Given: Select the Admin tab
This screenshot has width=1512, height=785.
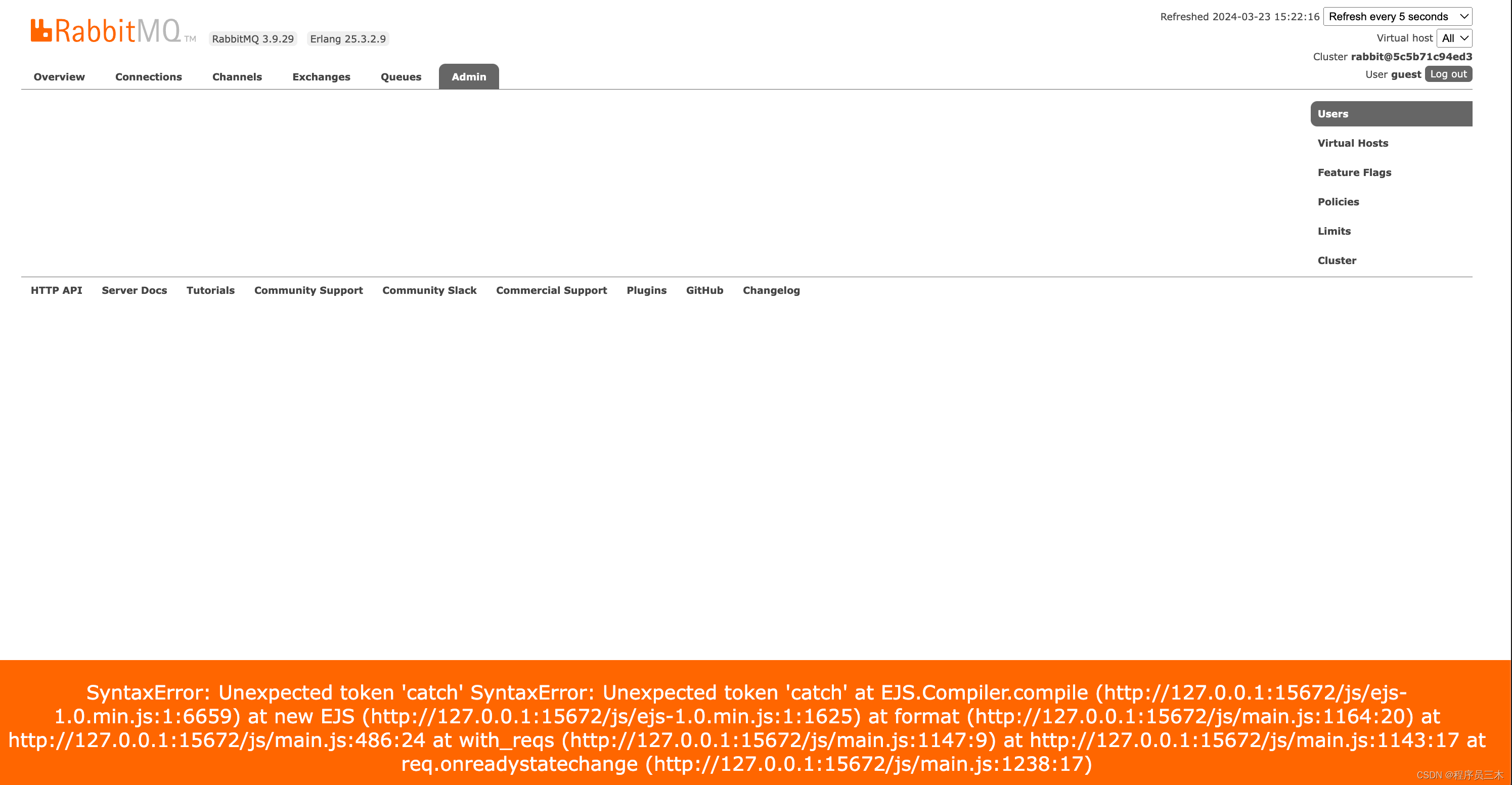Looking at the screenshot, I should 469,76.
